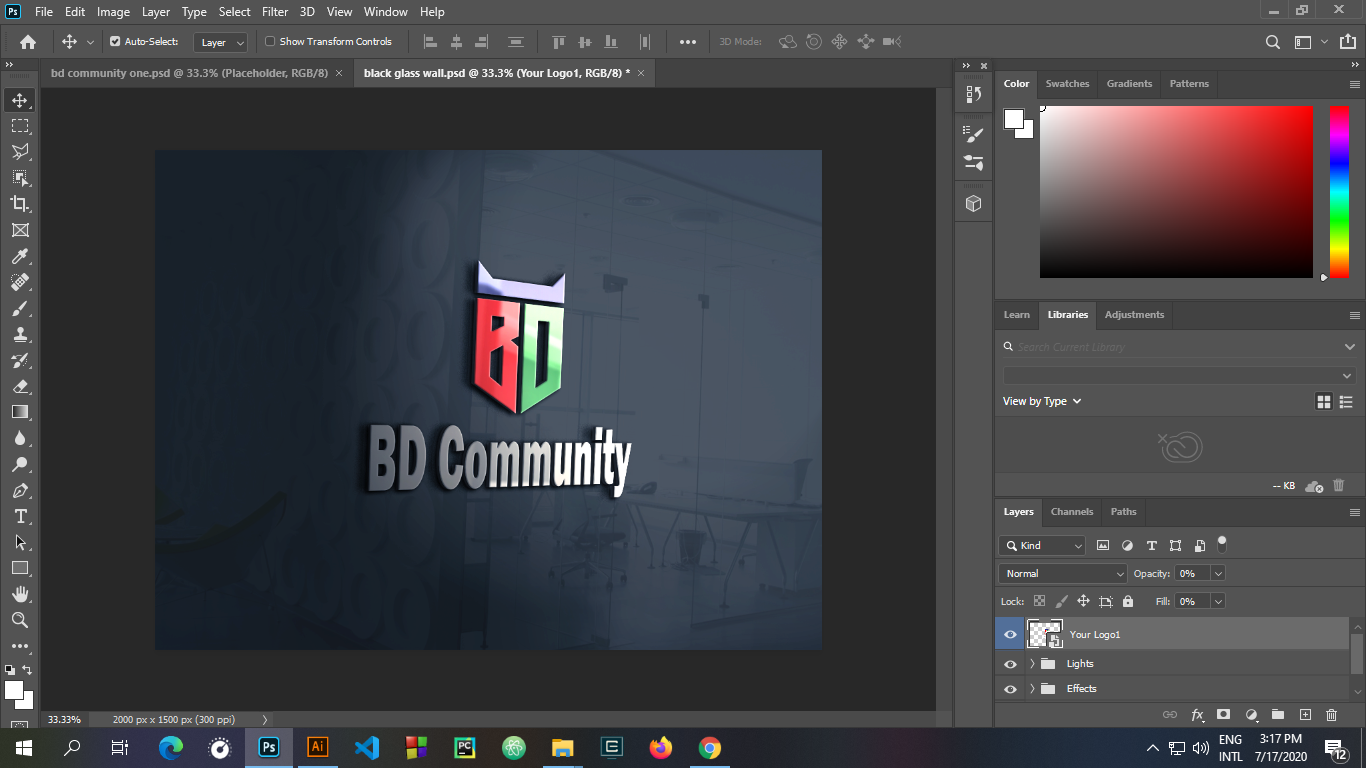Select the Rectangle shape tool
The image size is (1366, 768).
pyautogui.click(x=20, y=568)
